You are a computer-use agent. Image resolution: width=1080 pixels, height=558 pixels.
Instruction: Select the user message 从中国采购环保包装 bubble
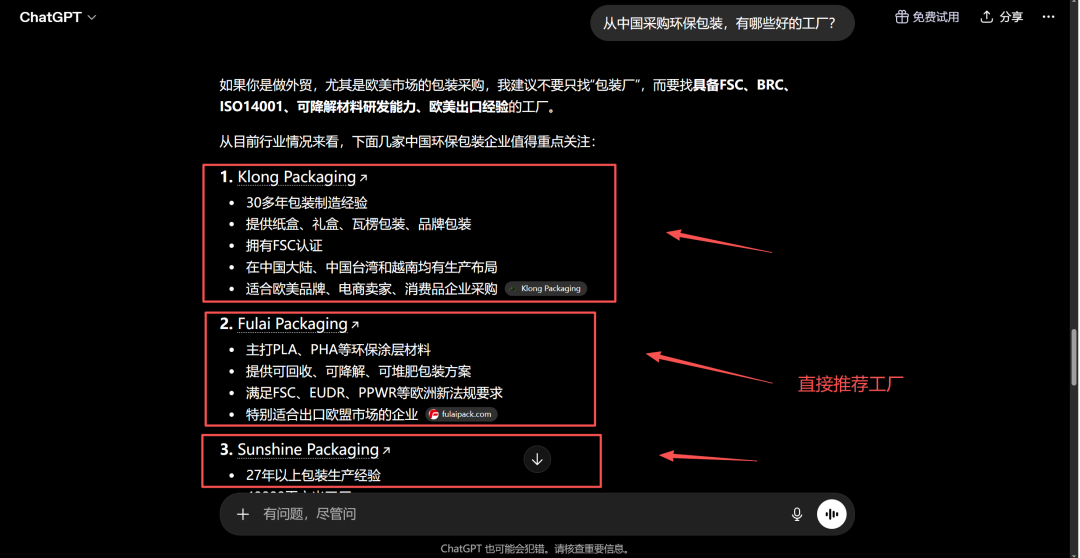[723, 23]
